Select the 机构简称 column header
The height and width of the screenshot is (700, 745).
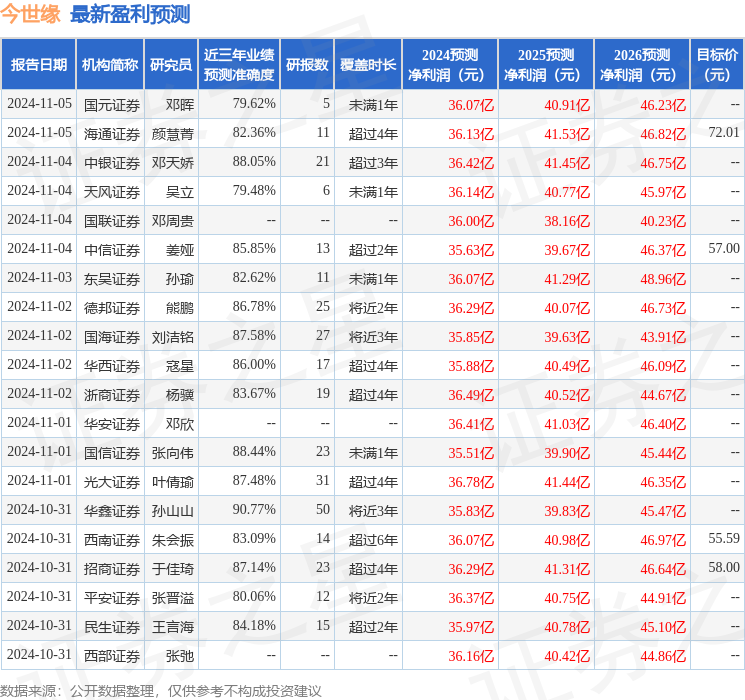click(110, 65)
